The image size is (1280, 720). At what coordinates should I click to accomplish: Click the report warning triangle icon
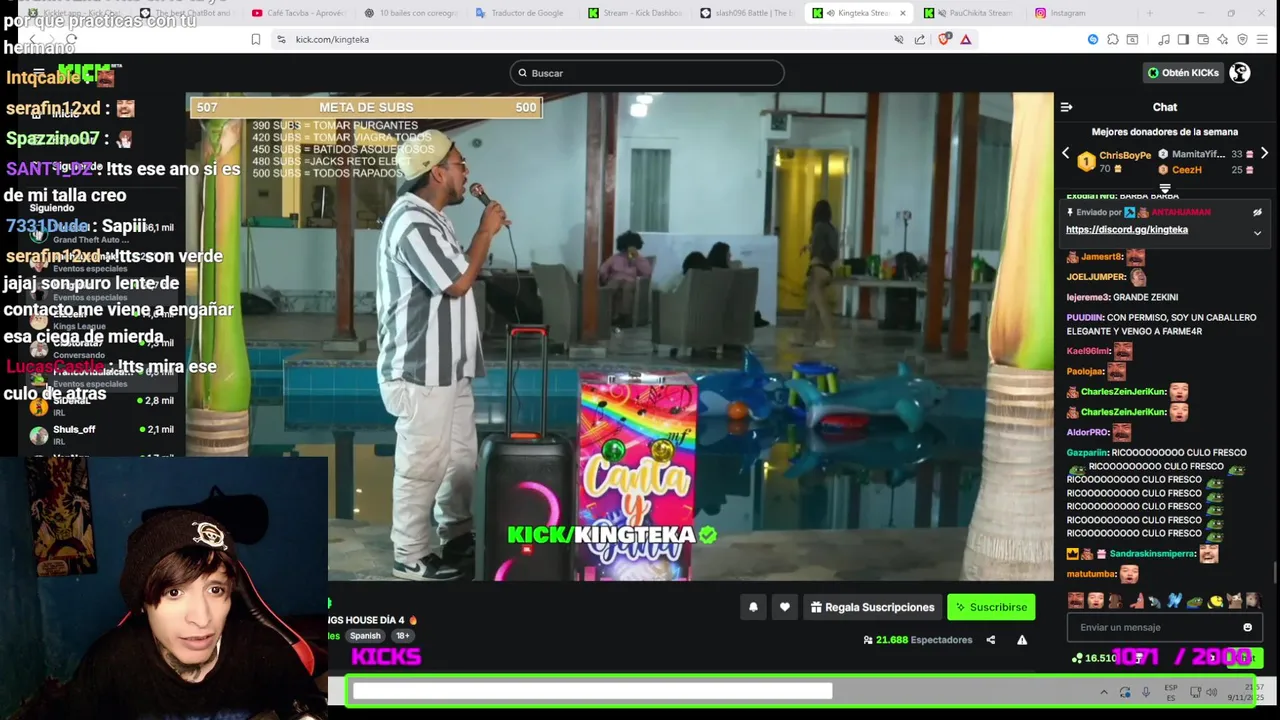(1022, 640)
